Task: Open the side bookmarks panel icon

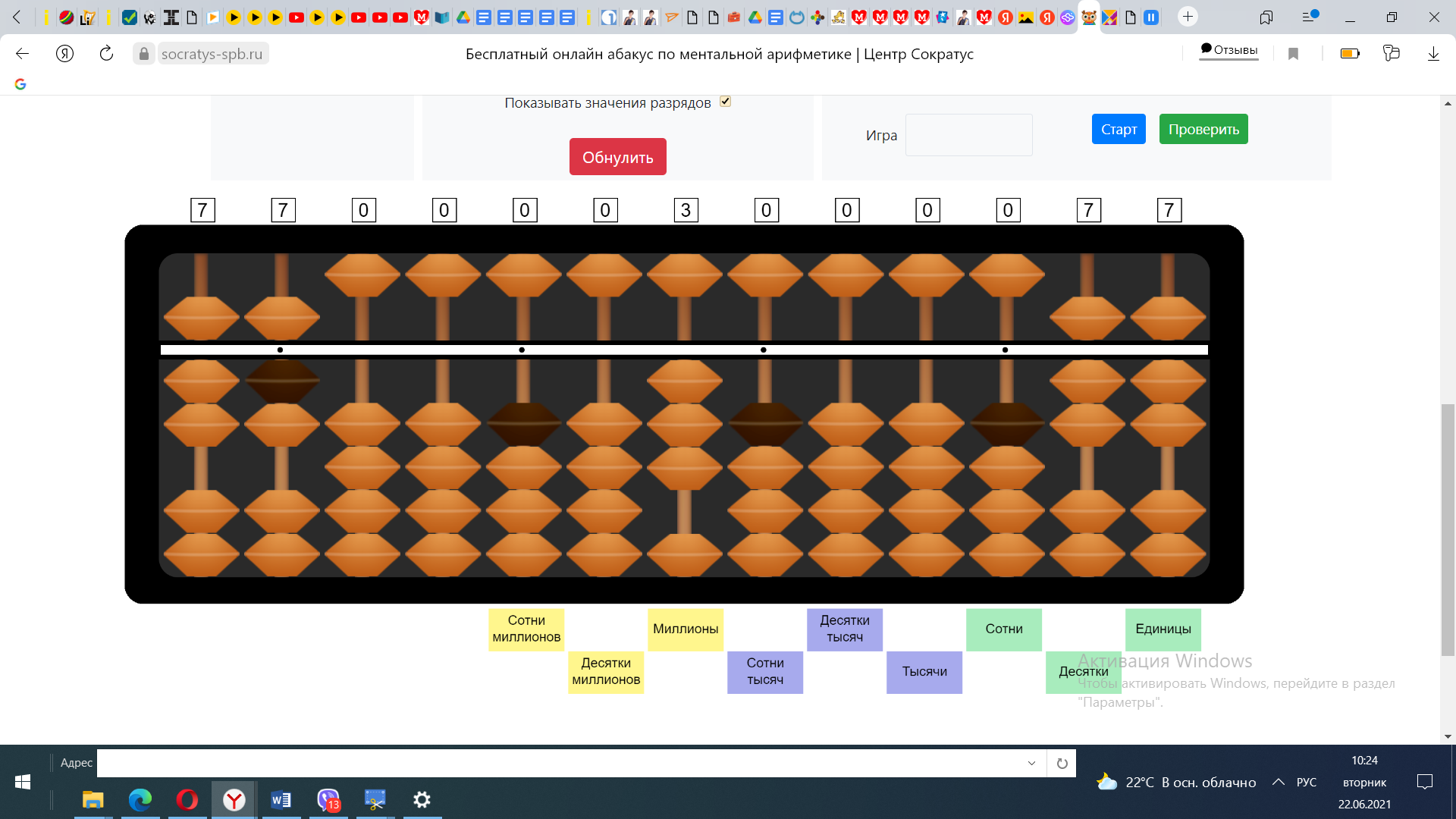Action: click(x=1266, y=17)
